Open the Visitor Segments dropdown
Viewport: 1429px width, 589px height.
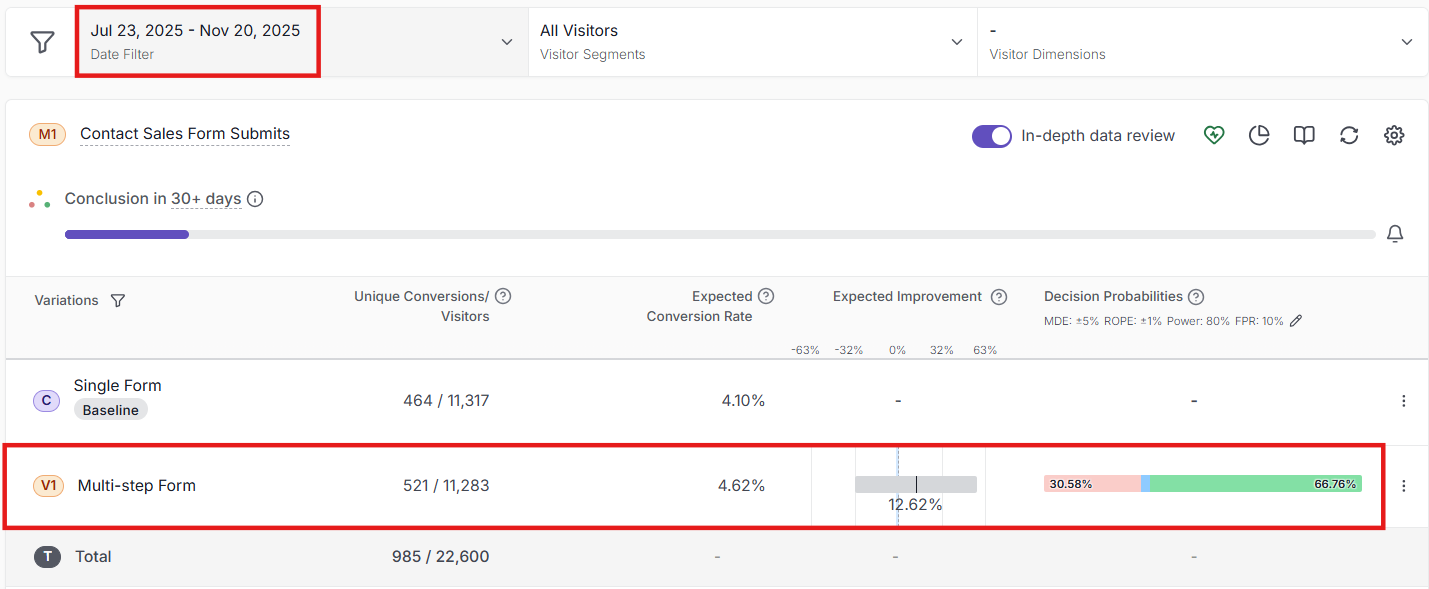pos(752,42)
